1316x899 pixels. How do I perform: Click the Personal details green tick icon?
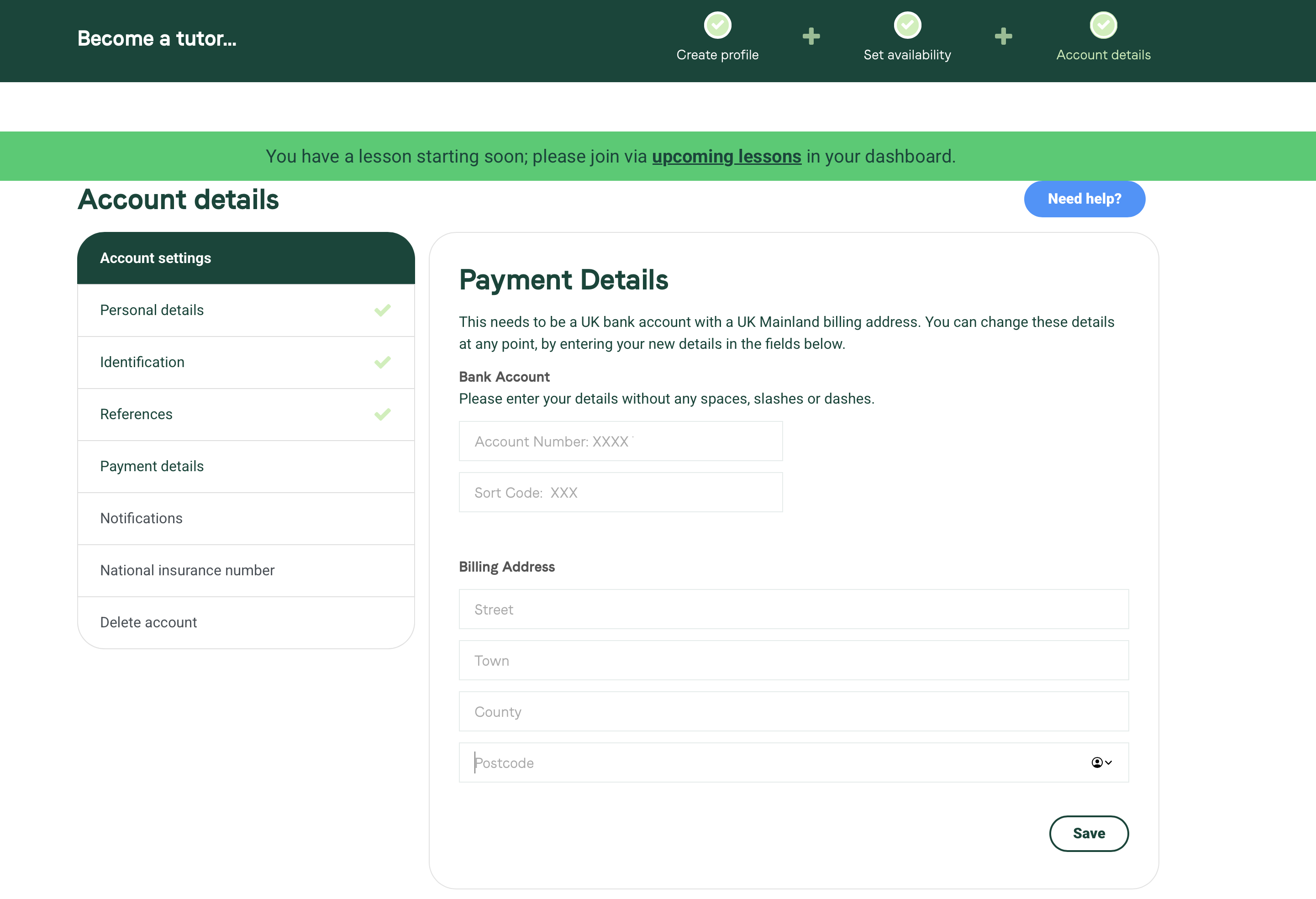(382, 310)
